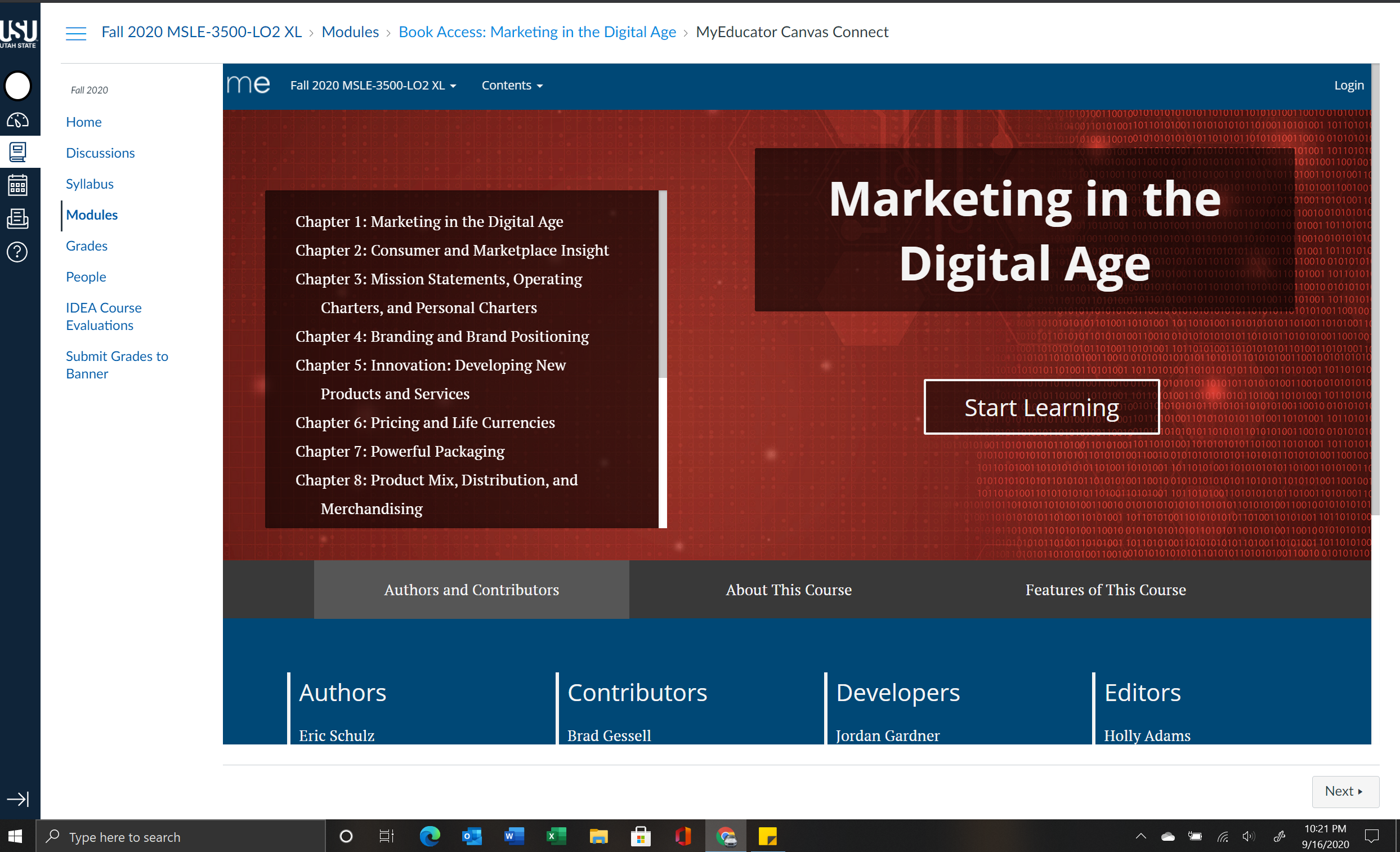The image size is (1400, 852).
Task: Open the Canvas Dashboard icon in sidebar
Action: point(17,121)
